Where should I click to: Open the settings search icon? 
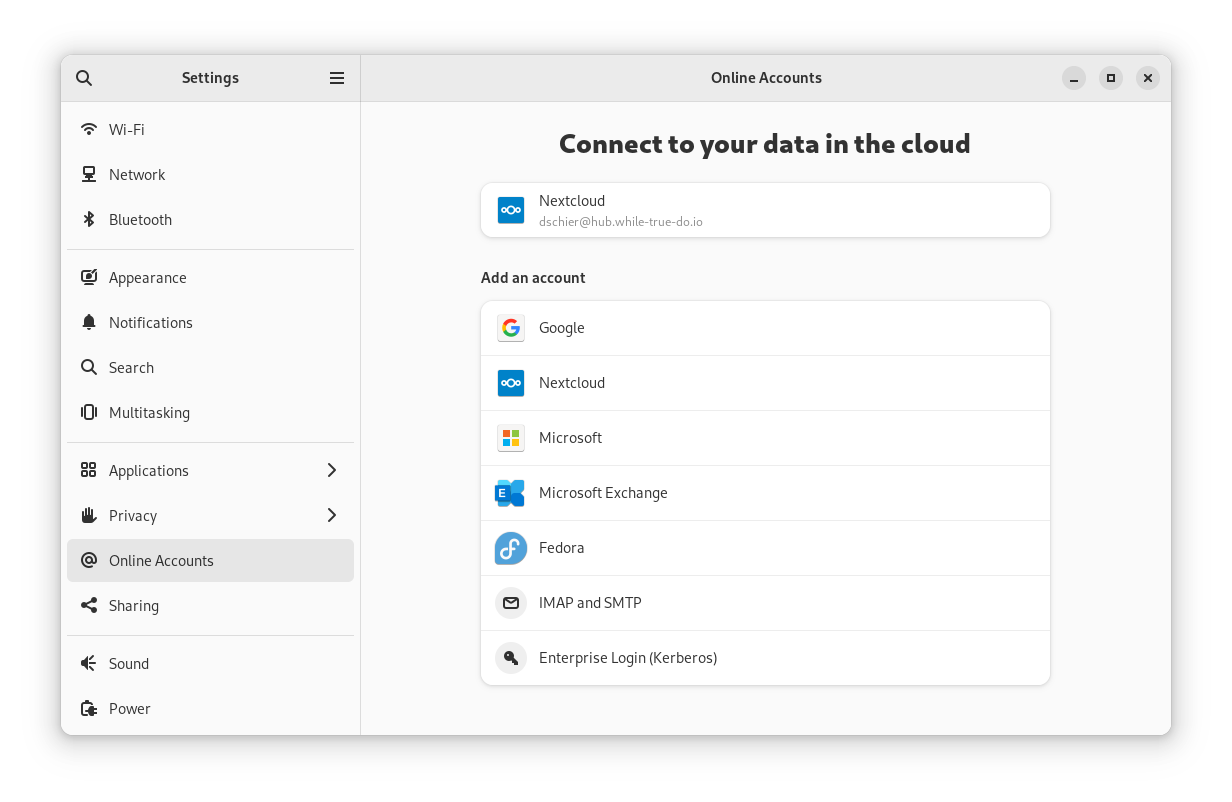click(84, 78)
